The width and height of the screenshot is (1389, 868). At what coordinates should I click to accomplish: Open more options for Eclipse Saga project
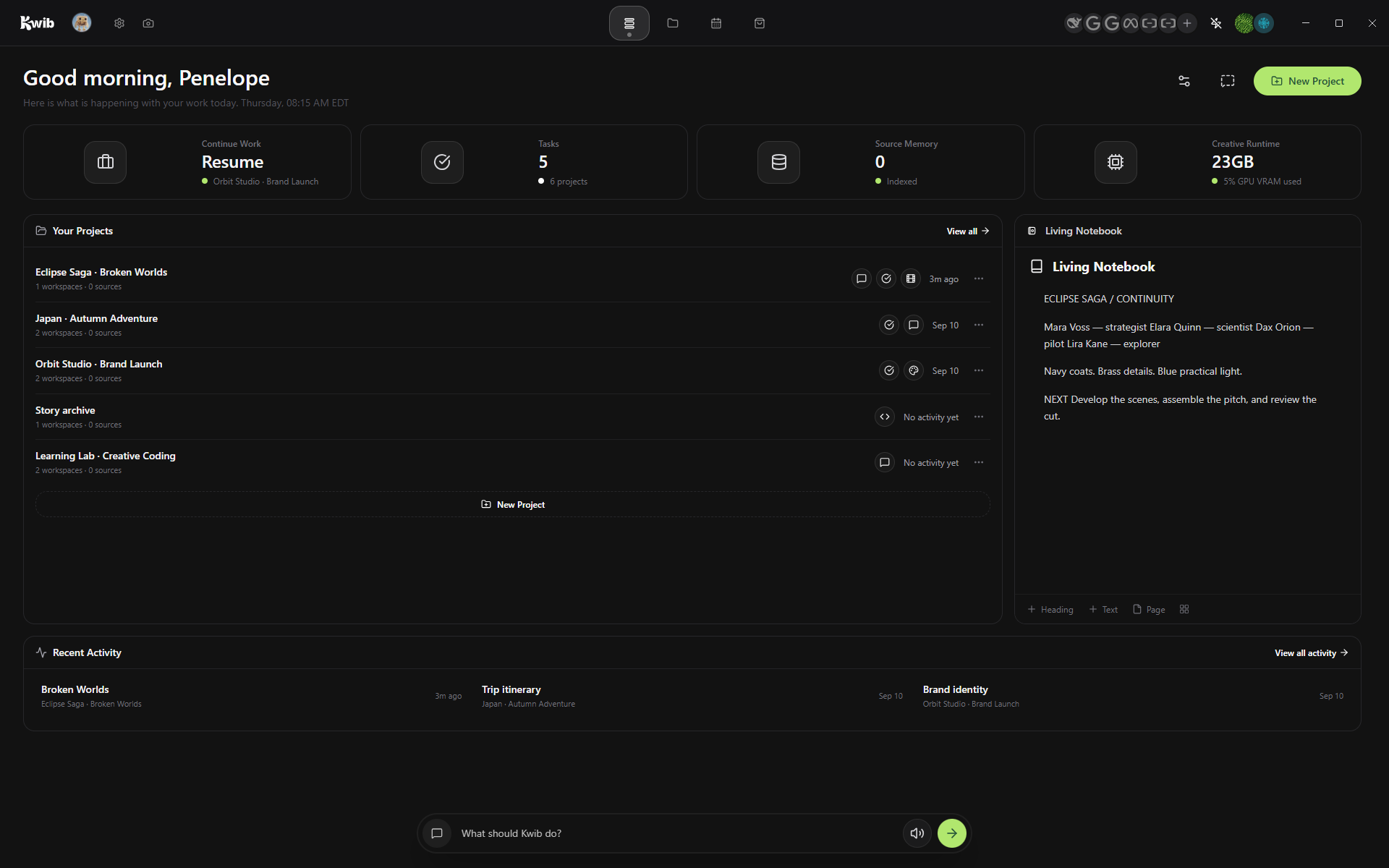979,278
